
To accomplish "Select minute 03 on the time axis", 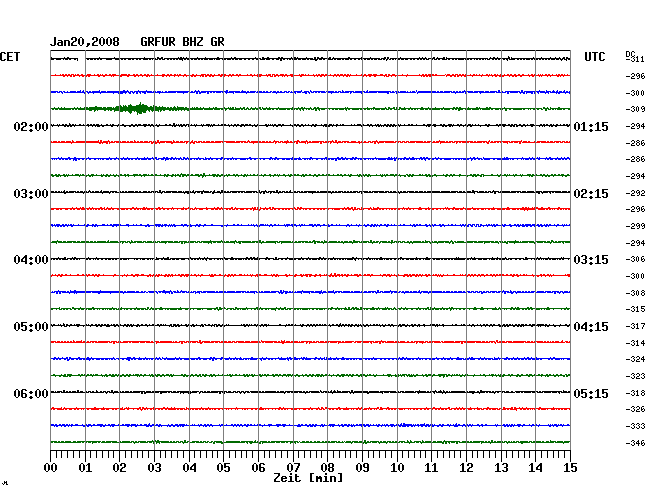I will click(x=155, y=467).
